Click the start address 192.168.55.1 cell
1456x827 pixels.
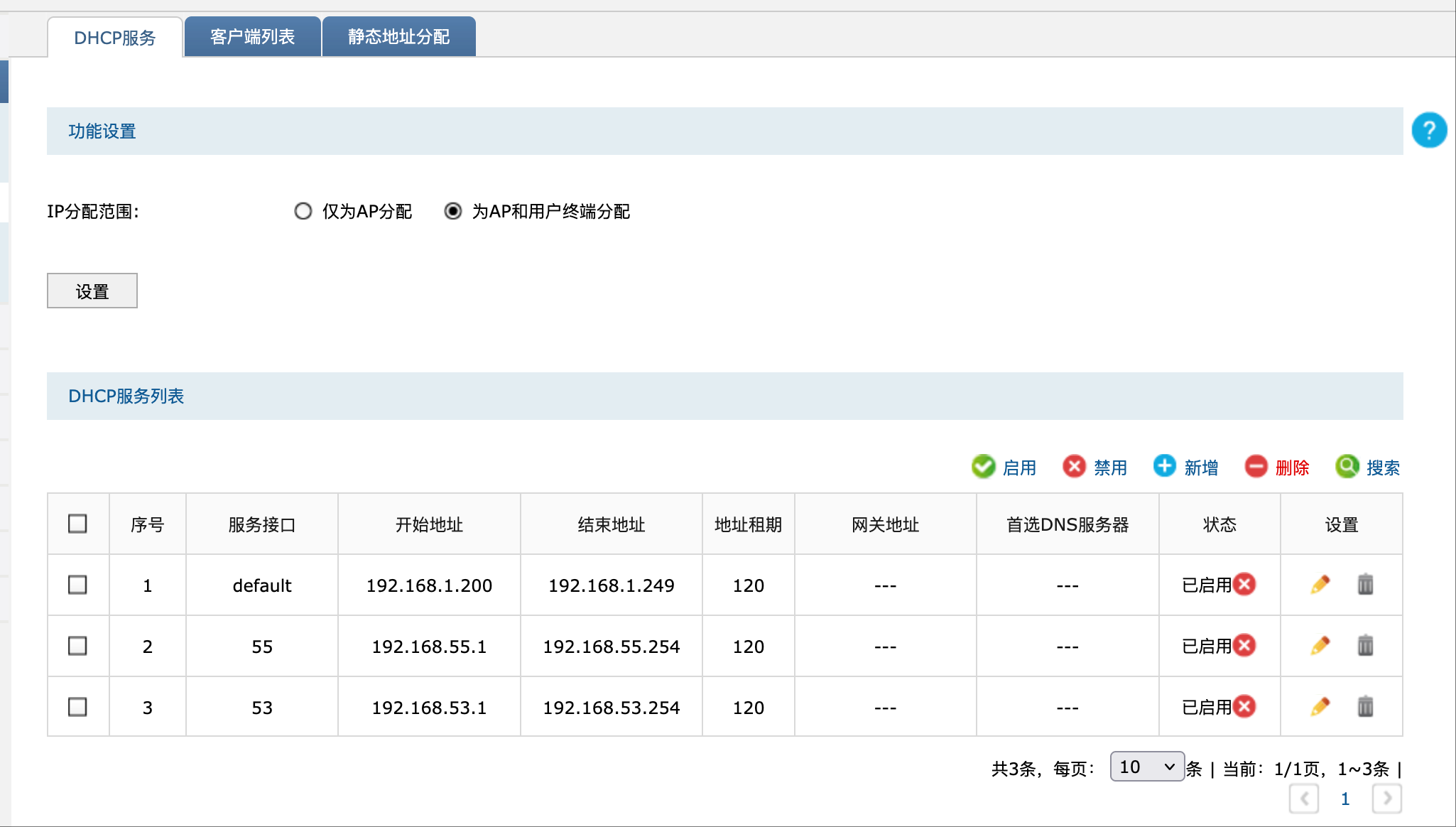pos(429,647)
